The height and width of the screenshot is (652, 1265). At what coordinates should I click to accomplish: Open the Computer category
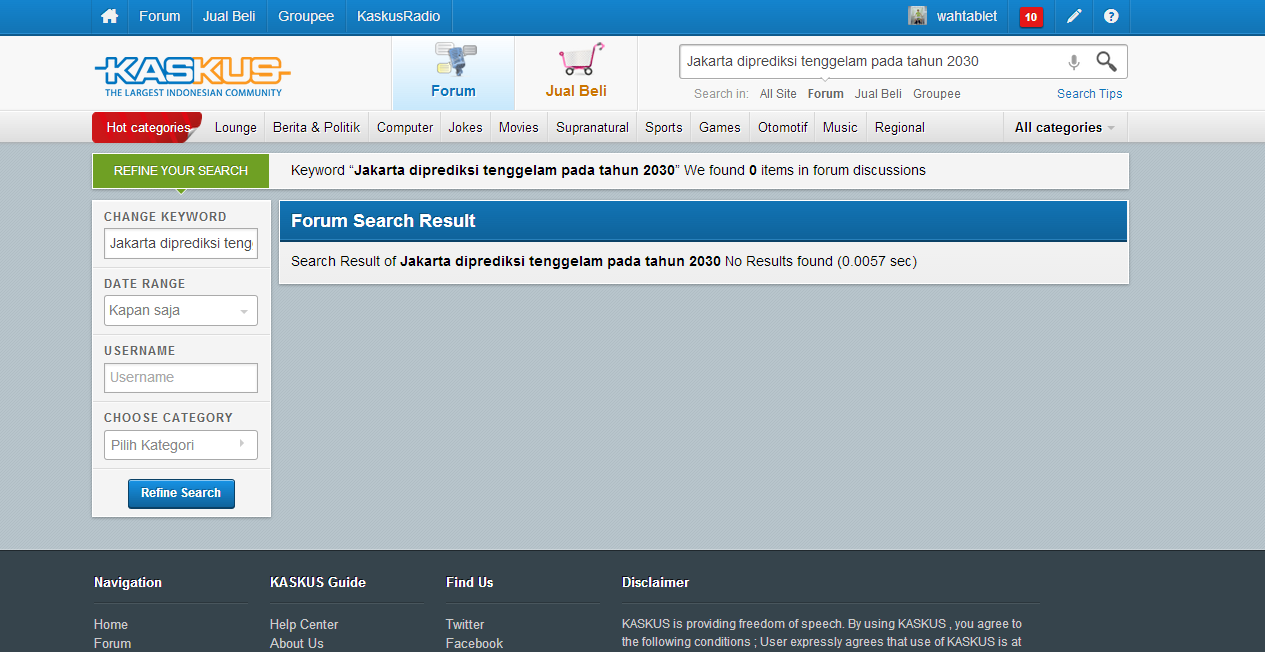pos(405,128)
